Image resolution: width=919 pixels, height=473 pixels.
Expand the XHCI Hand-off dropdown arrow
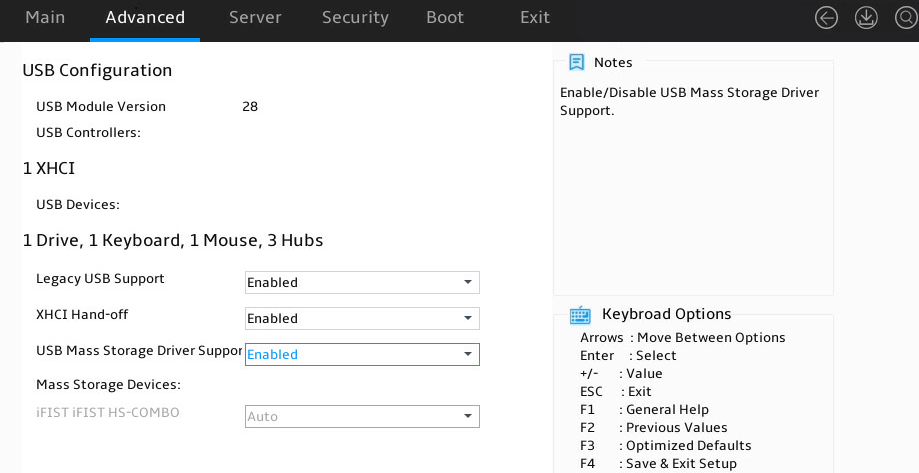468,318
